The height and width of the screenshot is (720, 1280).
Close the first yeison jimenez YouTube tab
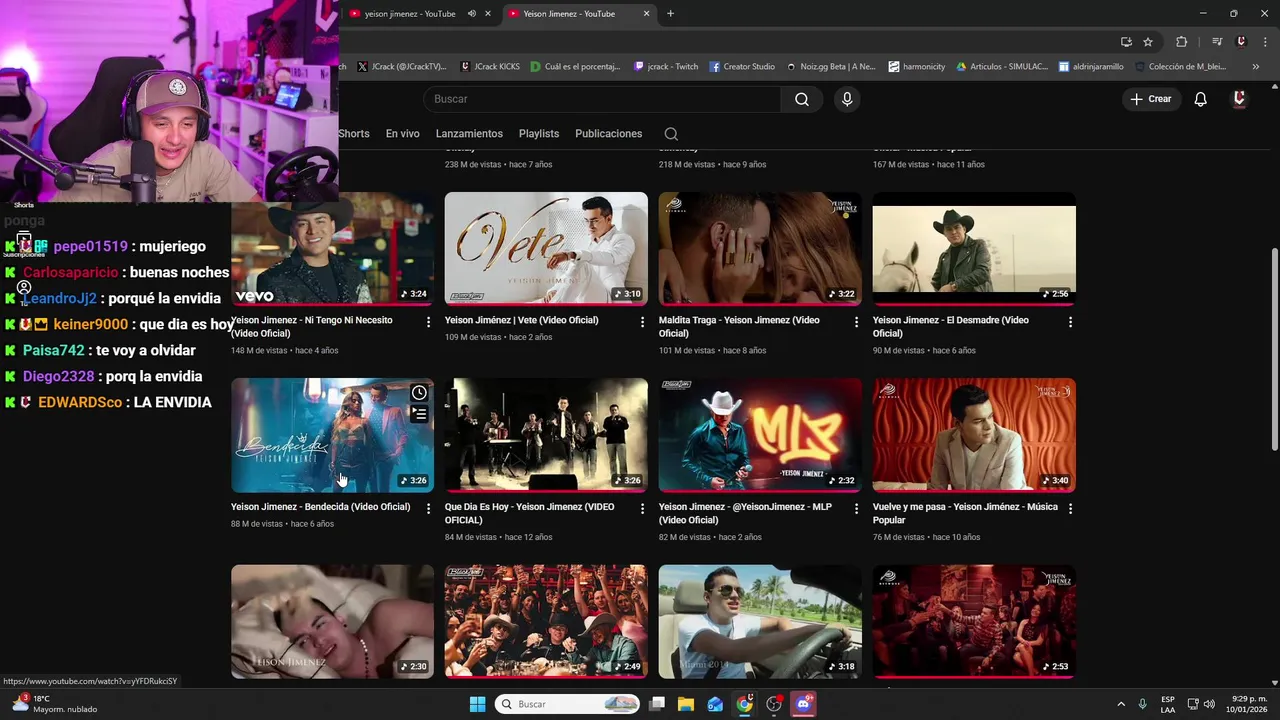488,14
